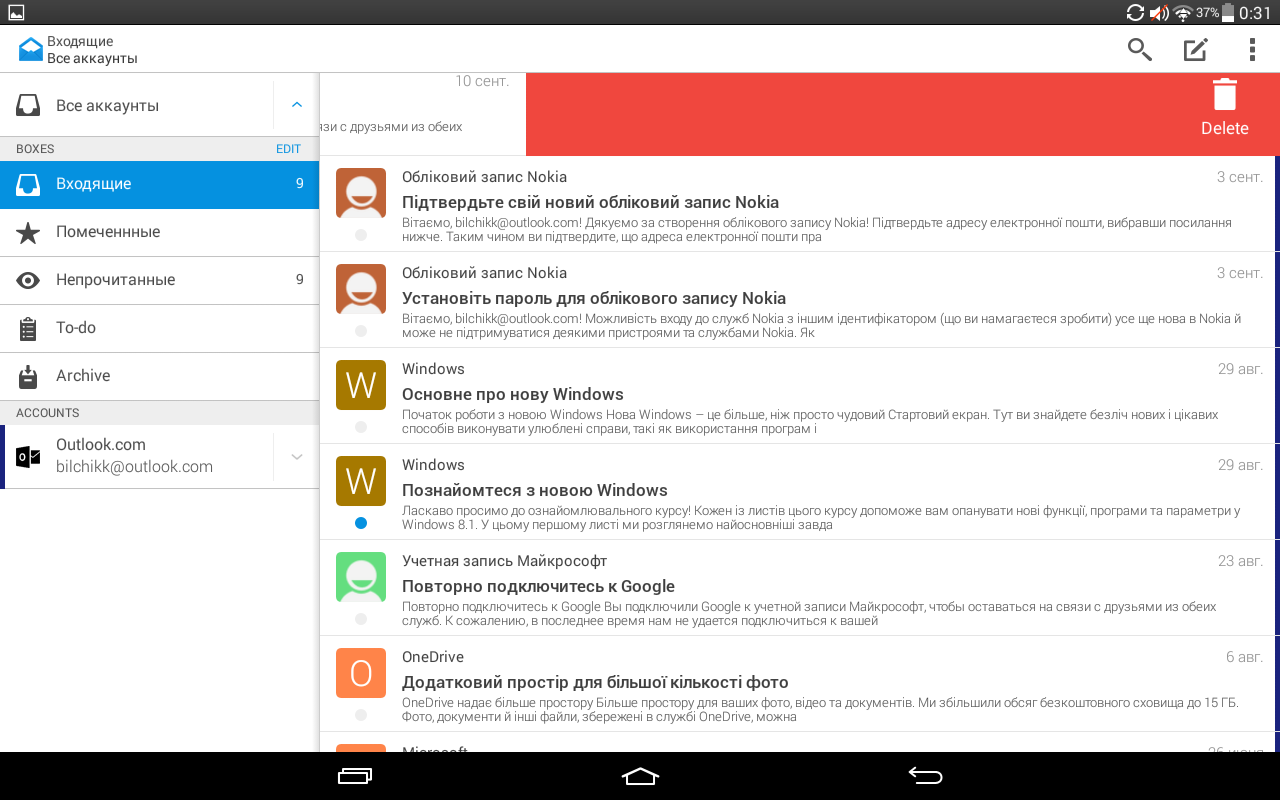Image resolution: width=1280 pixels, height=800 pixels.
Task: Tap the Все аккаунты row label
Action: point(107,106)
